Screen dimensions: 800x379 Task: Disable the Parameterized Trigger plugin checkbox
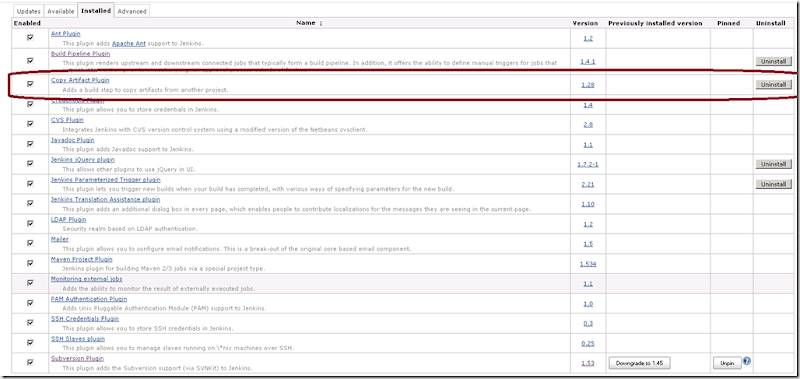30,183
